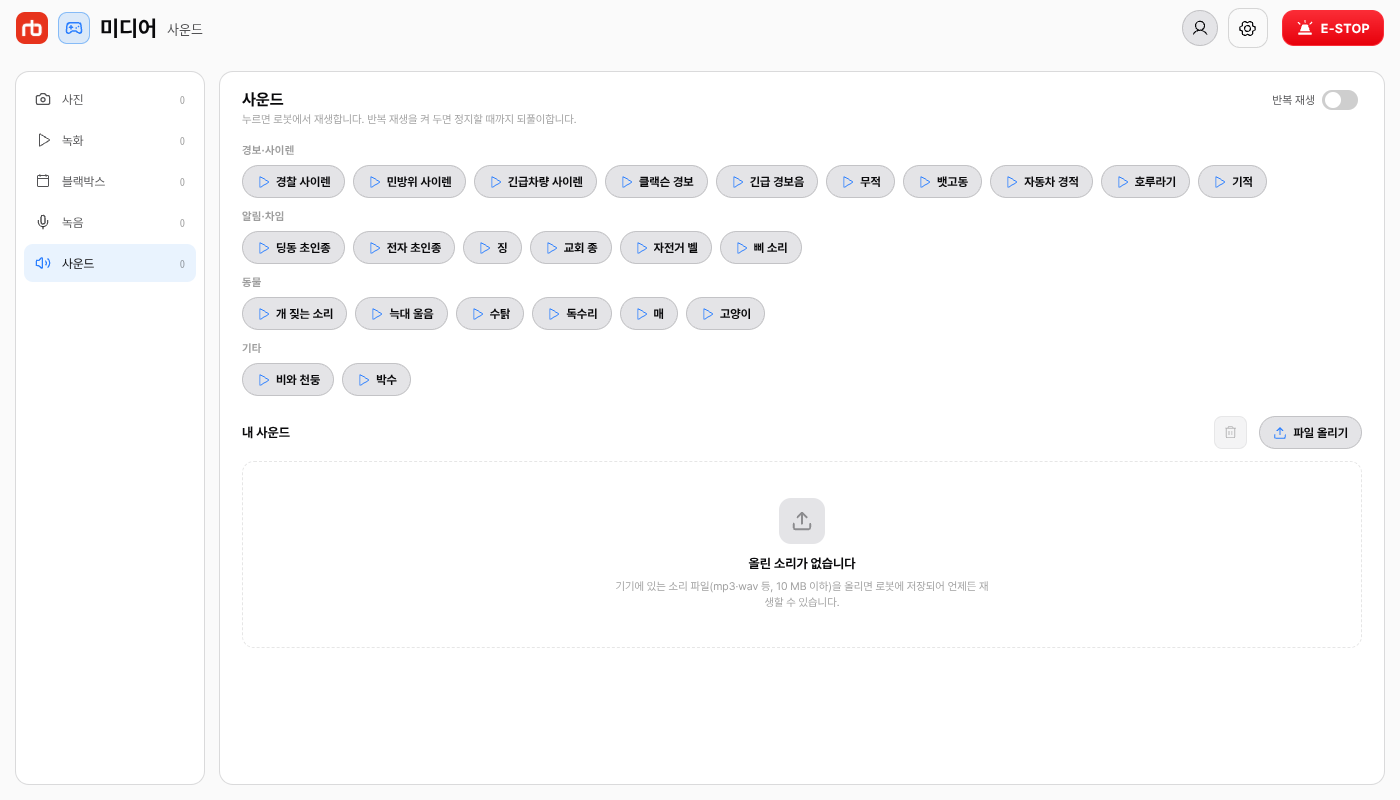Viewport: 1400px width, 800px height.
Task: Open the settings gear icon
Action: click(1248, 28)
